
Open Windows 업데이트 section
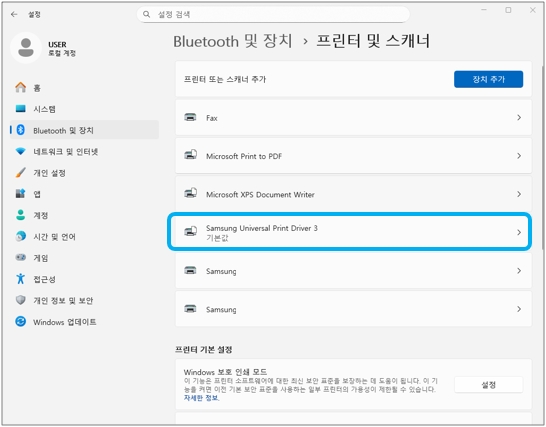[x=84, y=322]
